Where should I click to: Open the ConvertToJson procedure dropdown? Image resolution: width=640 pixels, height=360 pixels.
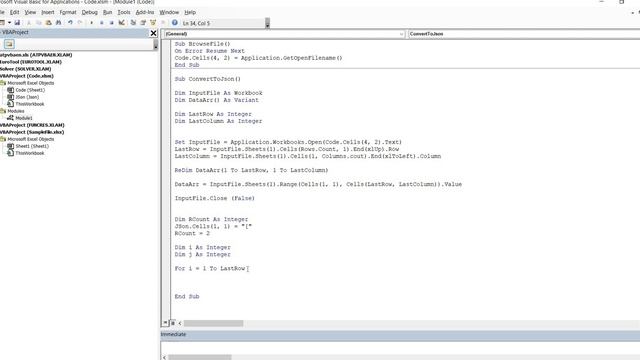click(x=524, y=34)
